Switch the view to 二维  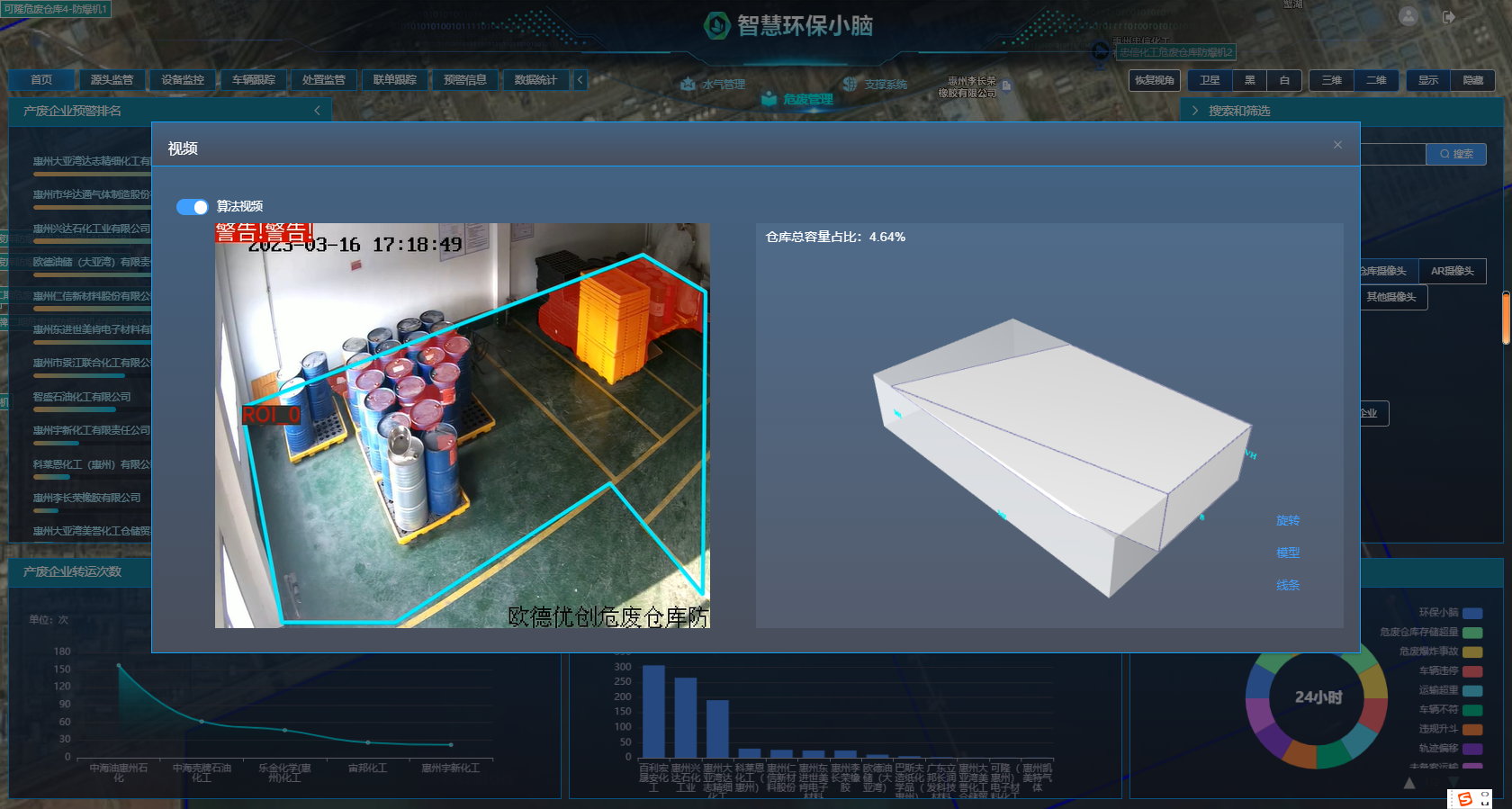(x=1377, y=80)
